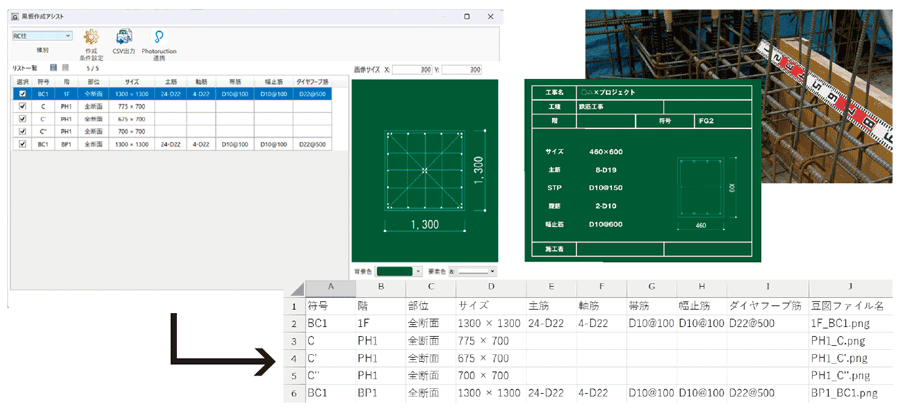Click the 幅止筋 column header in the list
Screen dimensions: 900x408
273,81
